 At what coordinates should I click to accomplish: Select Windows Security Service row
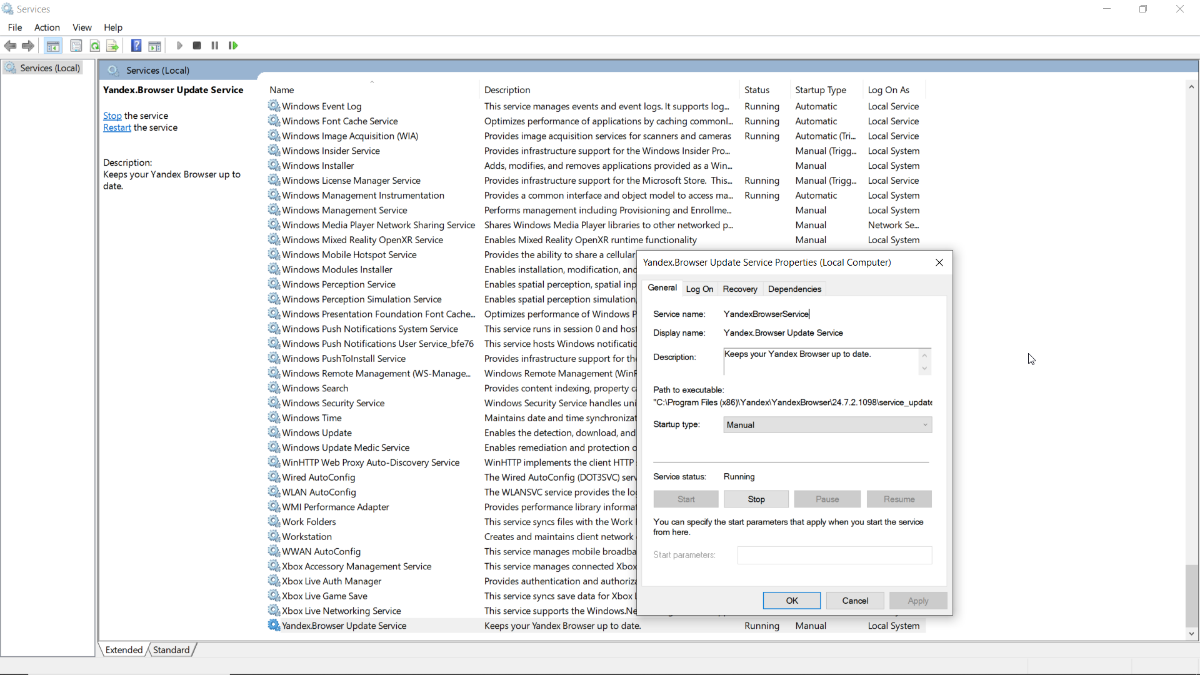pos(451,403)
